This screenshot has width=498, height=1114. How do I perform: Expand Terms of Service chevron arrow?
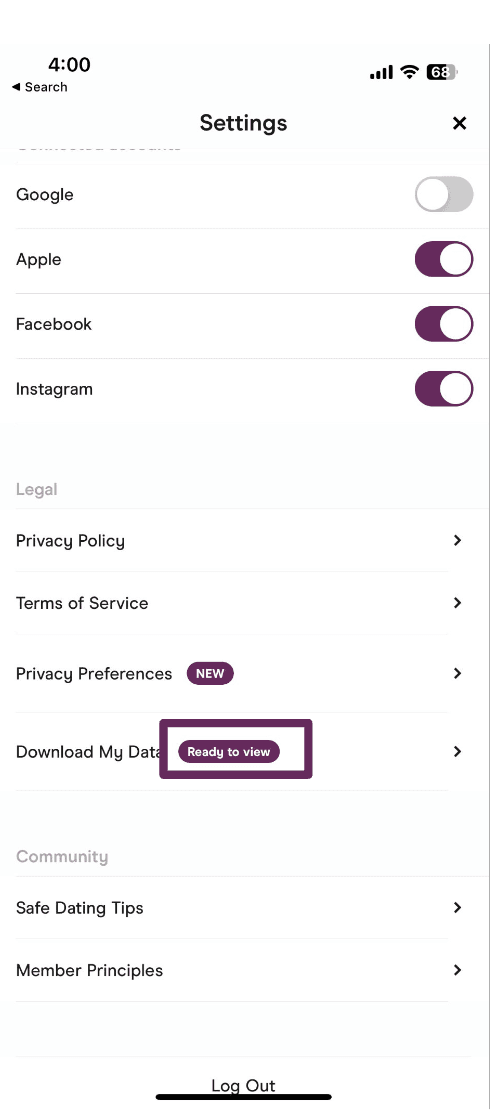point(458,603)
